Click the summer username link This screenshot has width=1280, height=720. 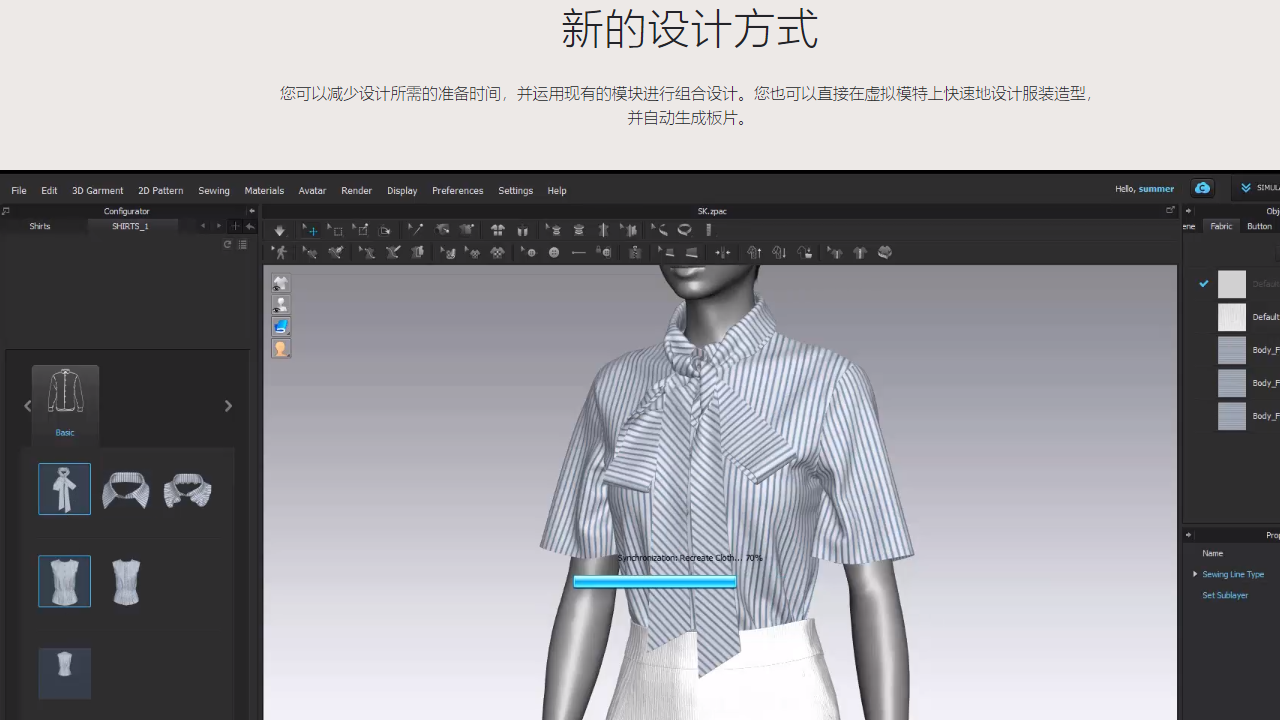(x=1156, y=189)
